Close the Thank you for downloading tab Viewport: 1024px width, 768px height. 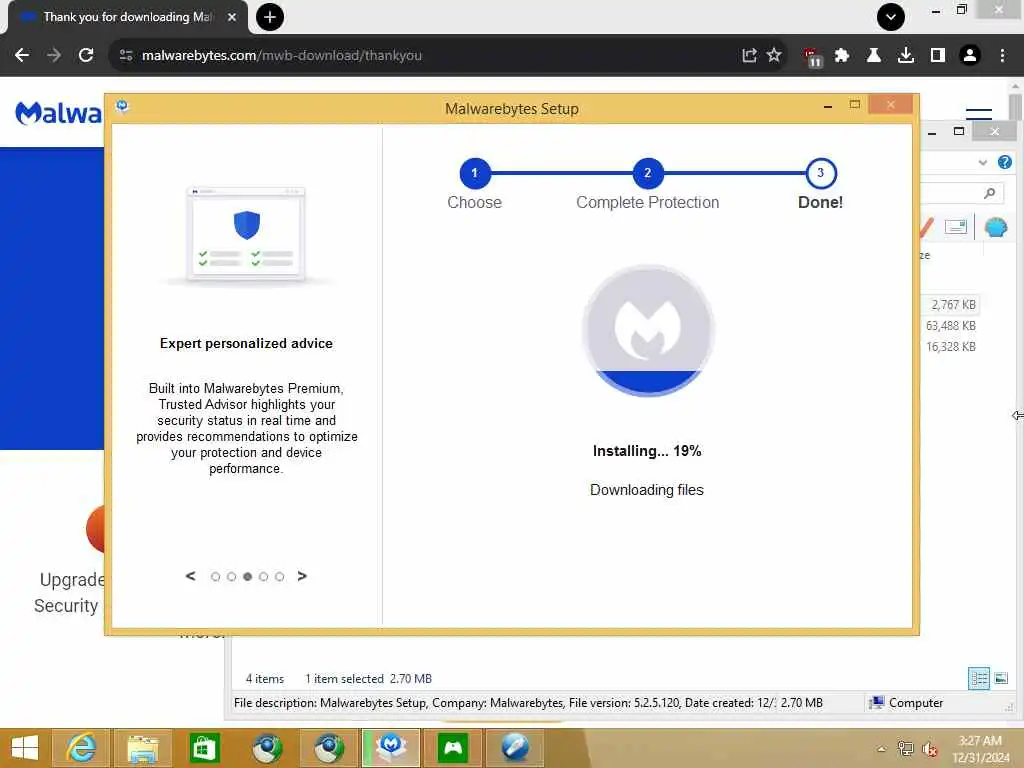click(x=232, y=17)
